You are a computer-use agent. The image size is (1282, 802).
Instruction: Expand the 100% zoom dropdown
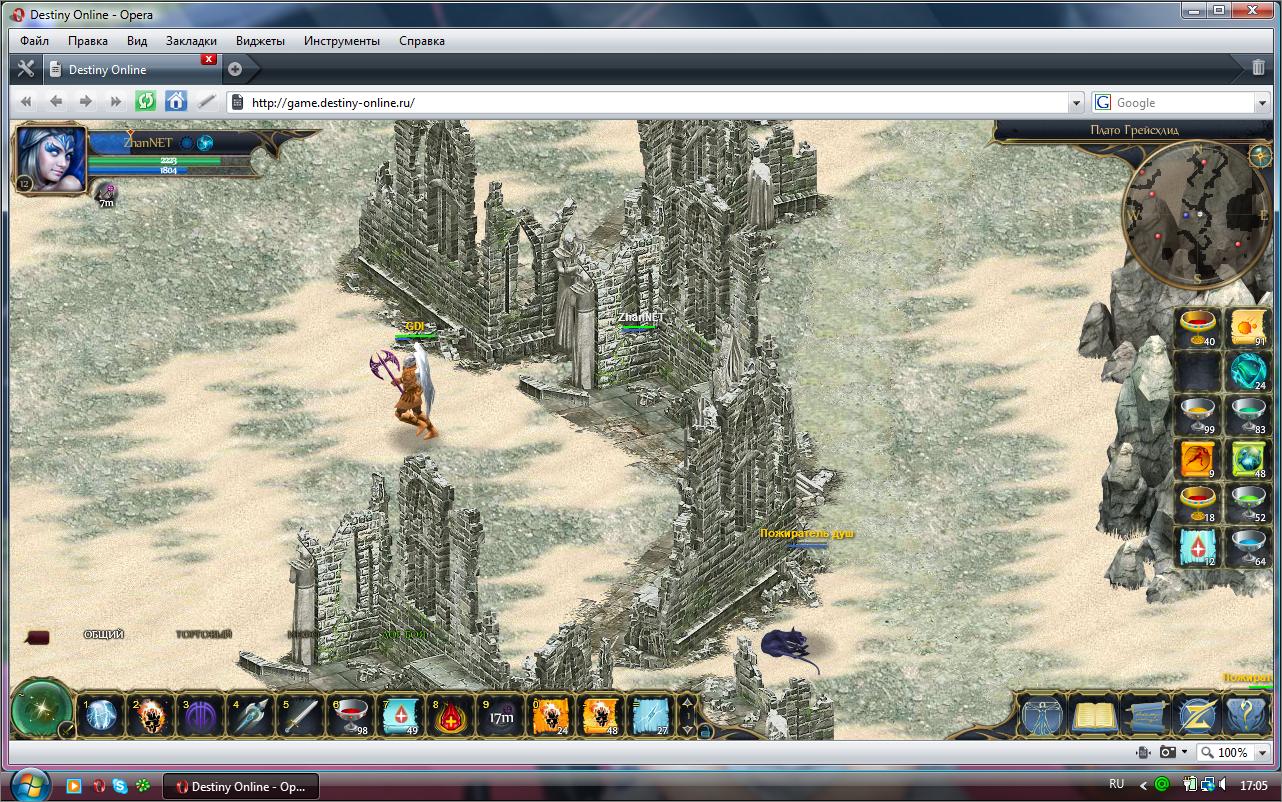(1263, 752)
